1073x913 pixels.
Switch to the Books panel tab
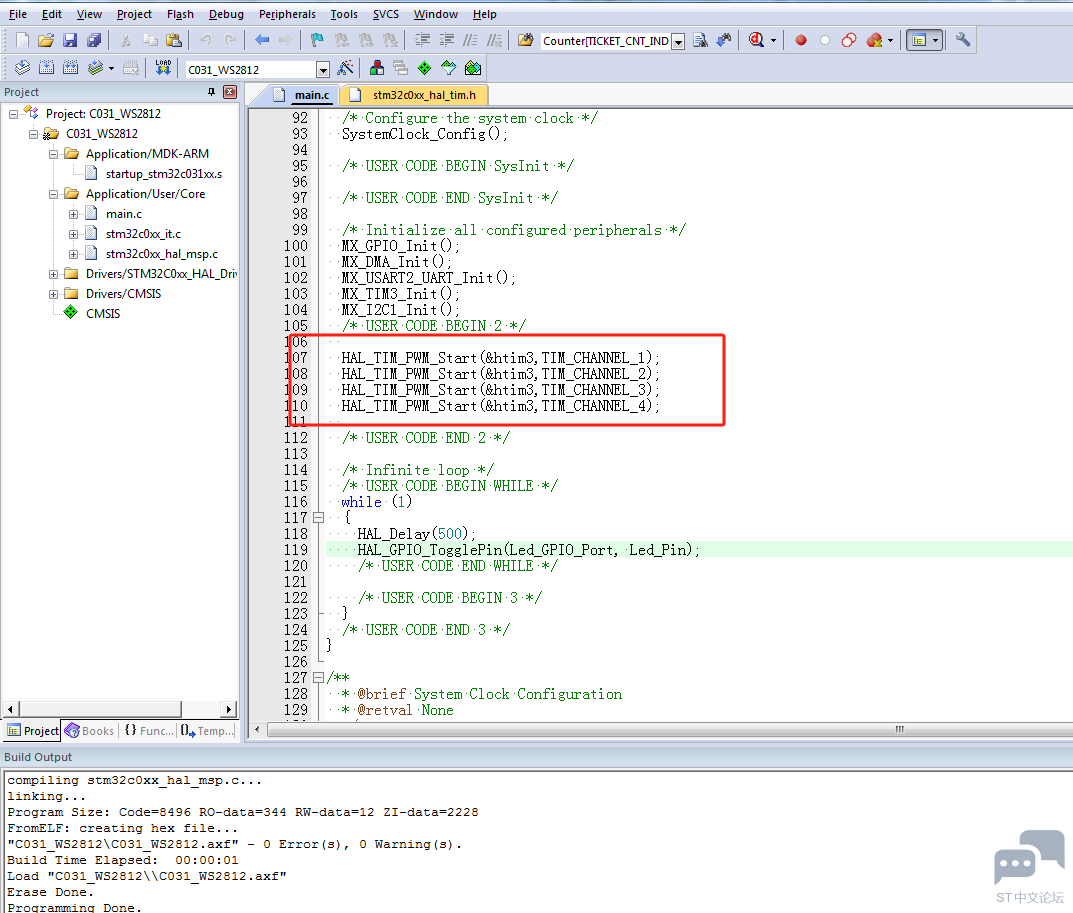pos(90,731)
